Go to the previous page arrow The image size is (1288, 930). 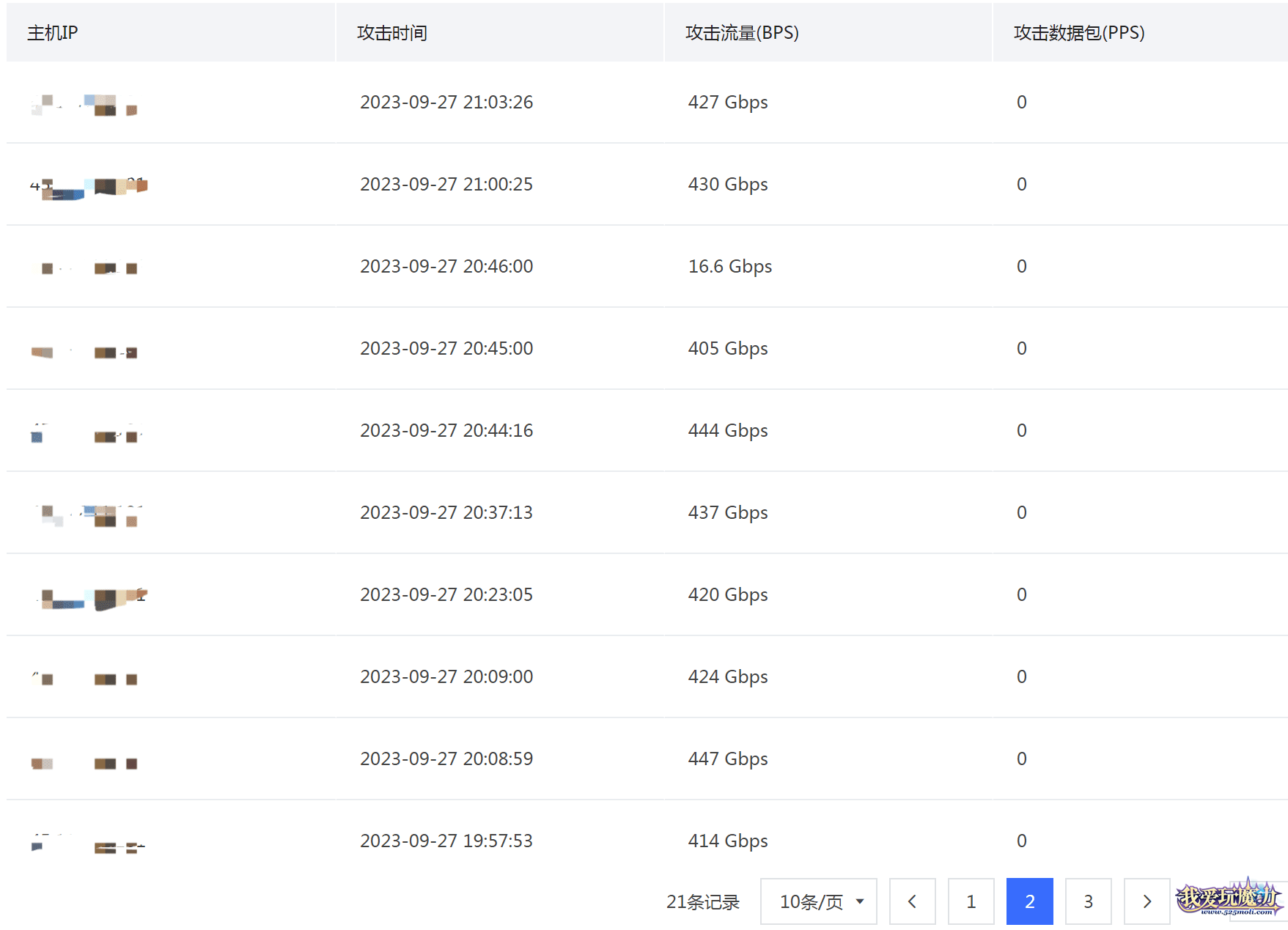[912, 901]
